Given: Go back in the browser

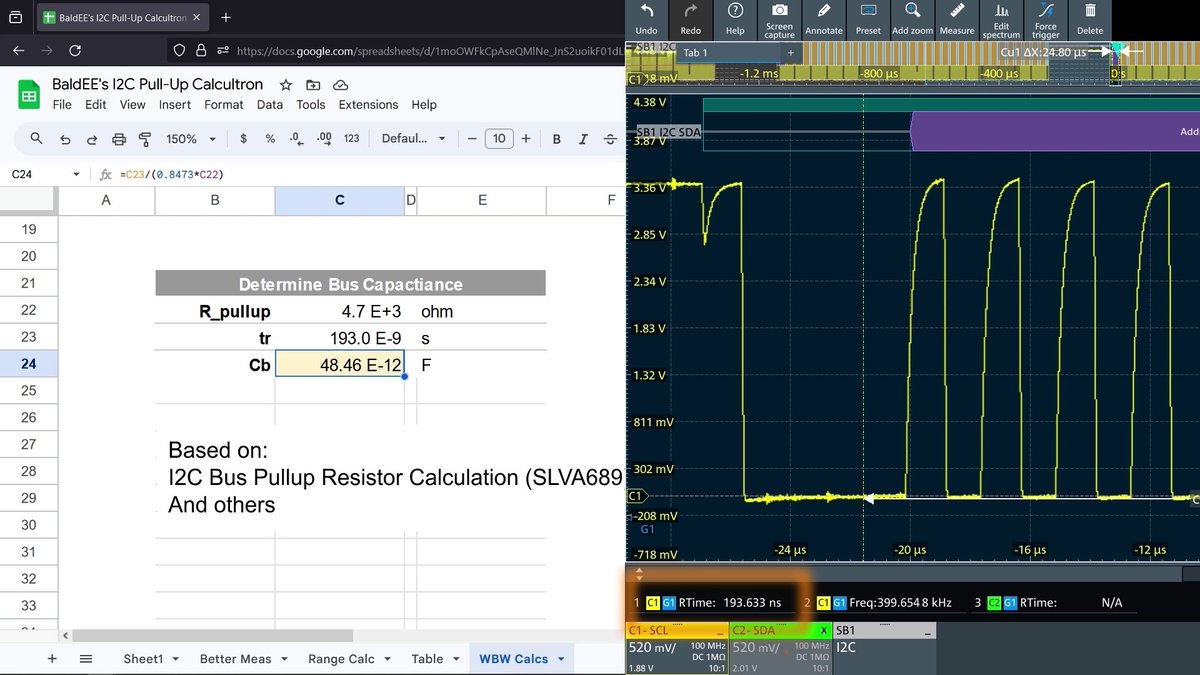Looking at the screenshot, I should pyautogui.click(x=19, y=50).
